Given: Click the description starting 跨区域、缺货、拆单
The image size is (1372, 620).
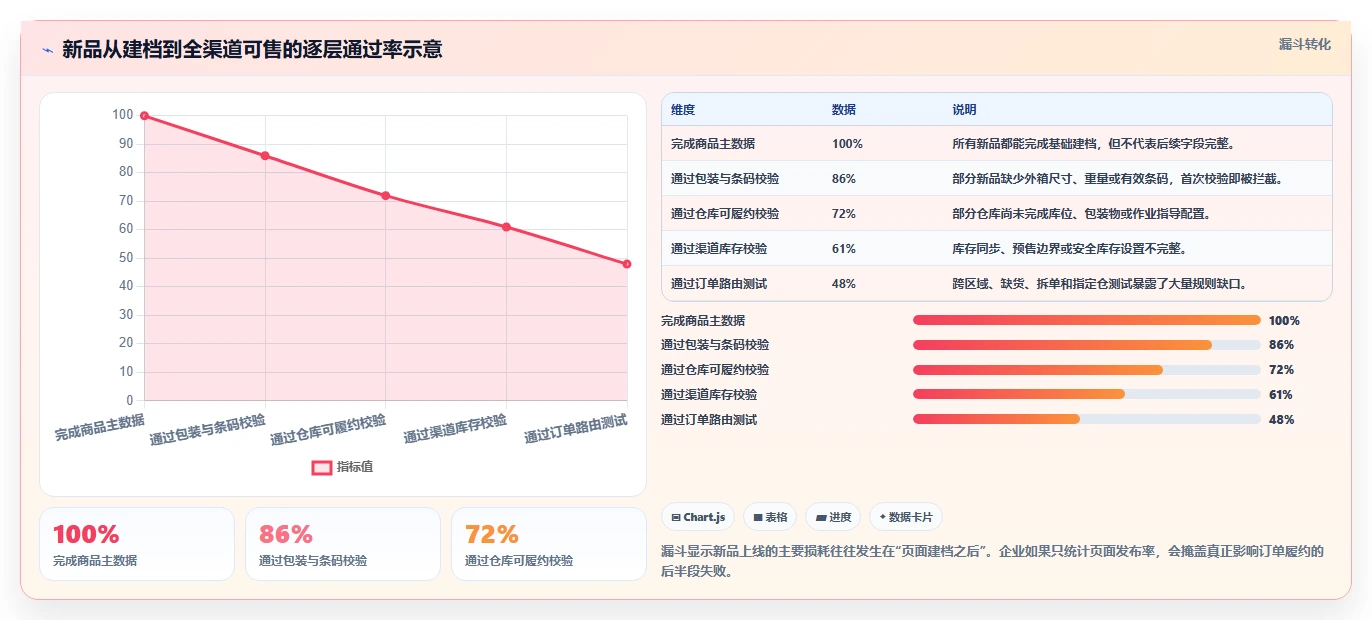Looking at the screenshot, I should coord(1100,284).
